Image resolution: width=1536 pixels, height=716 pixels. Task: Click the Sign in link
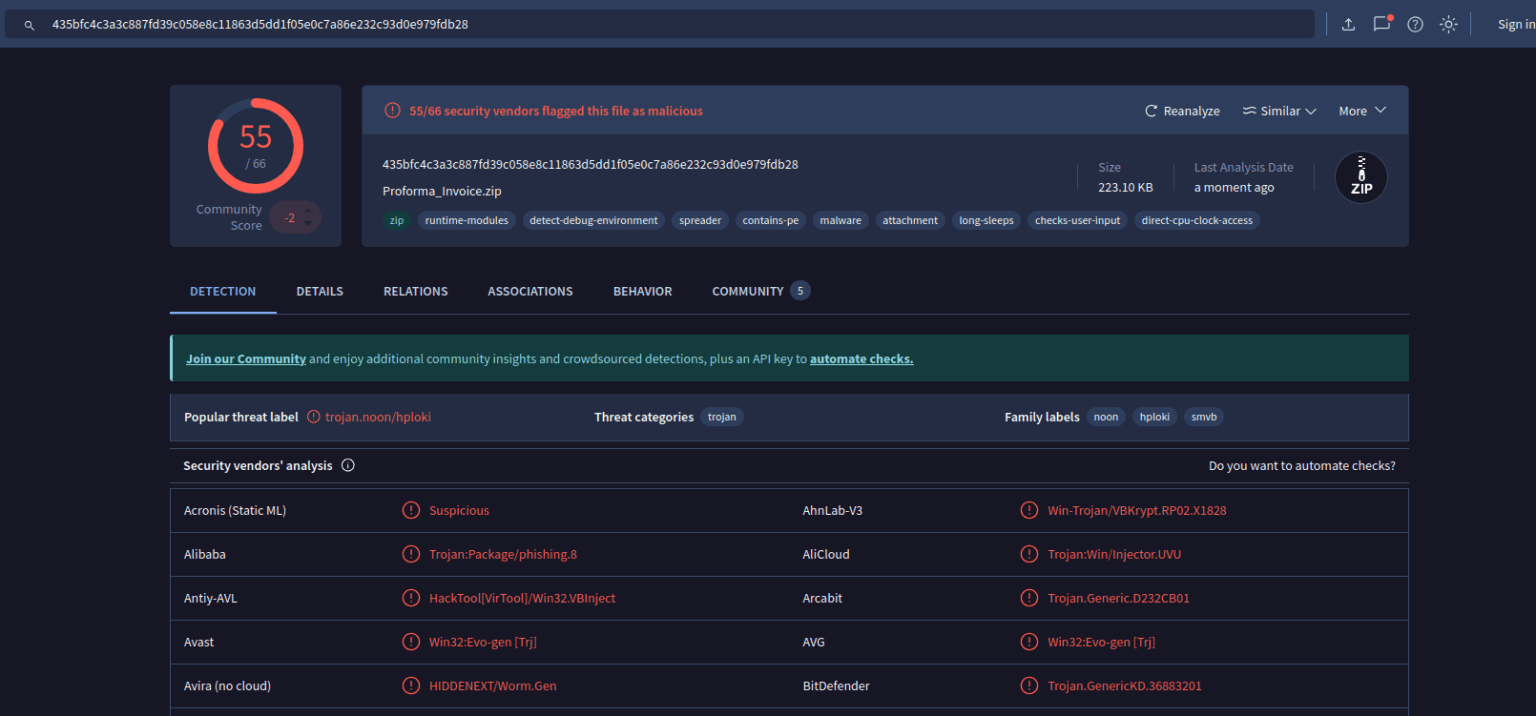(1517, 23)
